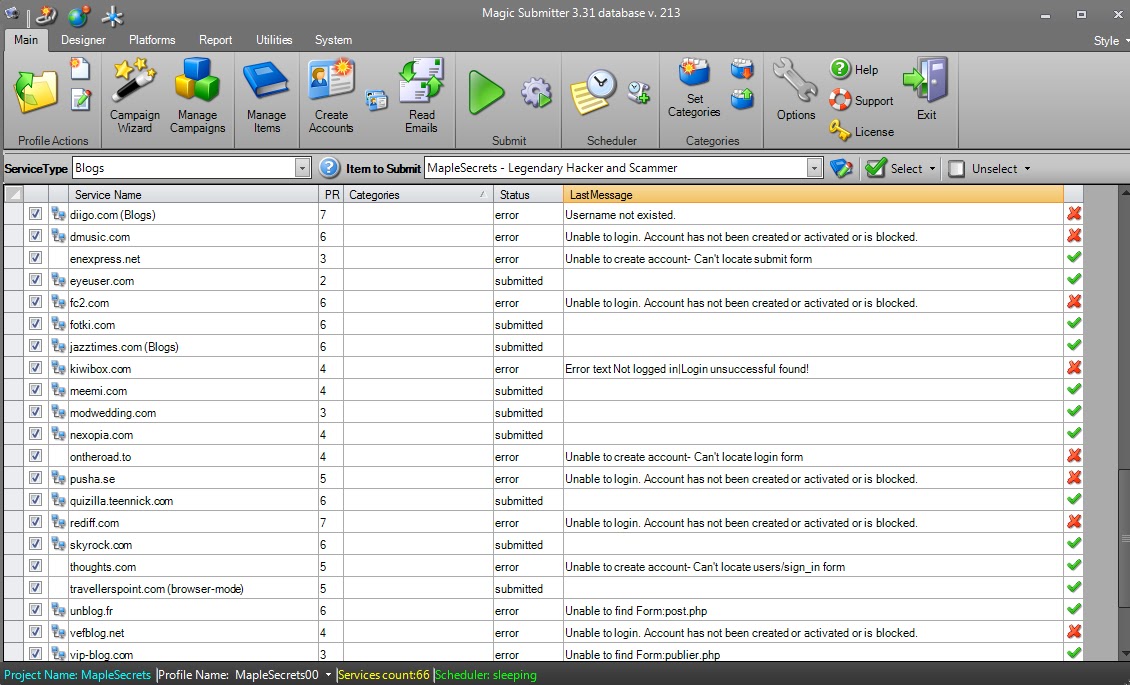The image size is (1130, 685).
Task: Click green check icon in eyeuser.com row
Action: pyautogui.click(x=1074, y=279)
